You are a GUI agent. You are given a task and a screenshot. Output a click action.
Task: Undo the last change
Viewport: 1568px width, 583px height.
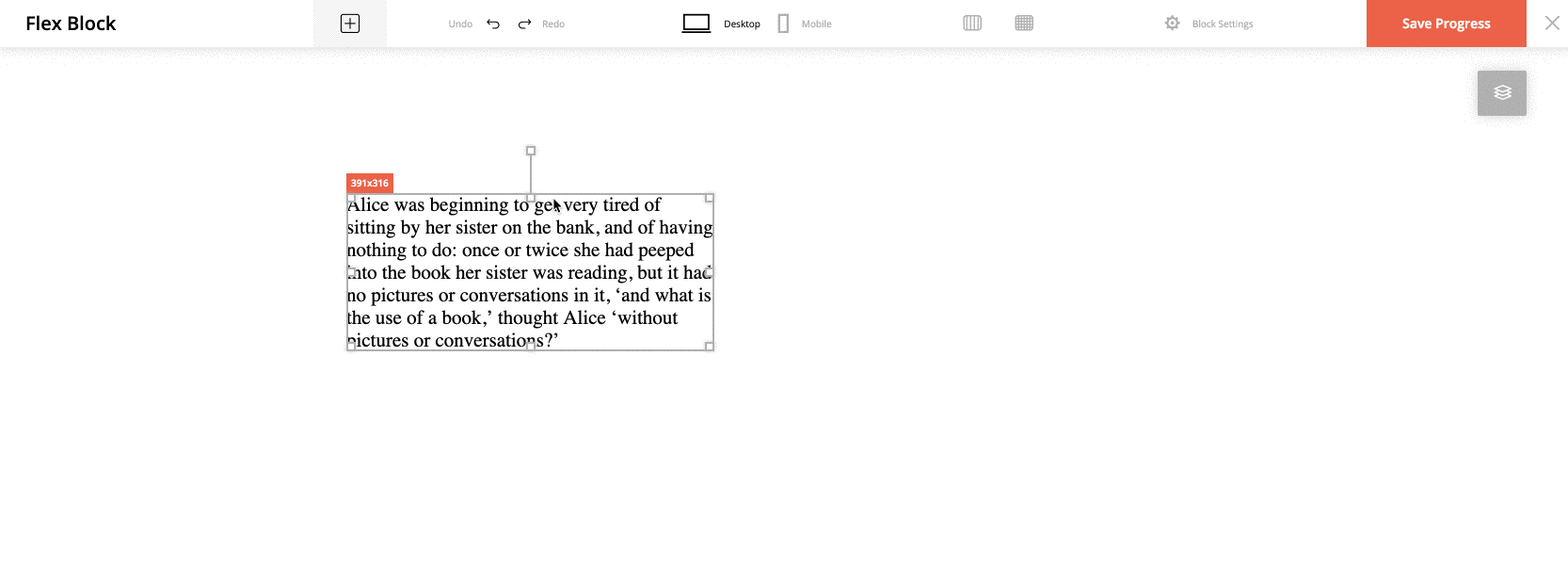click(475, 24)
